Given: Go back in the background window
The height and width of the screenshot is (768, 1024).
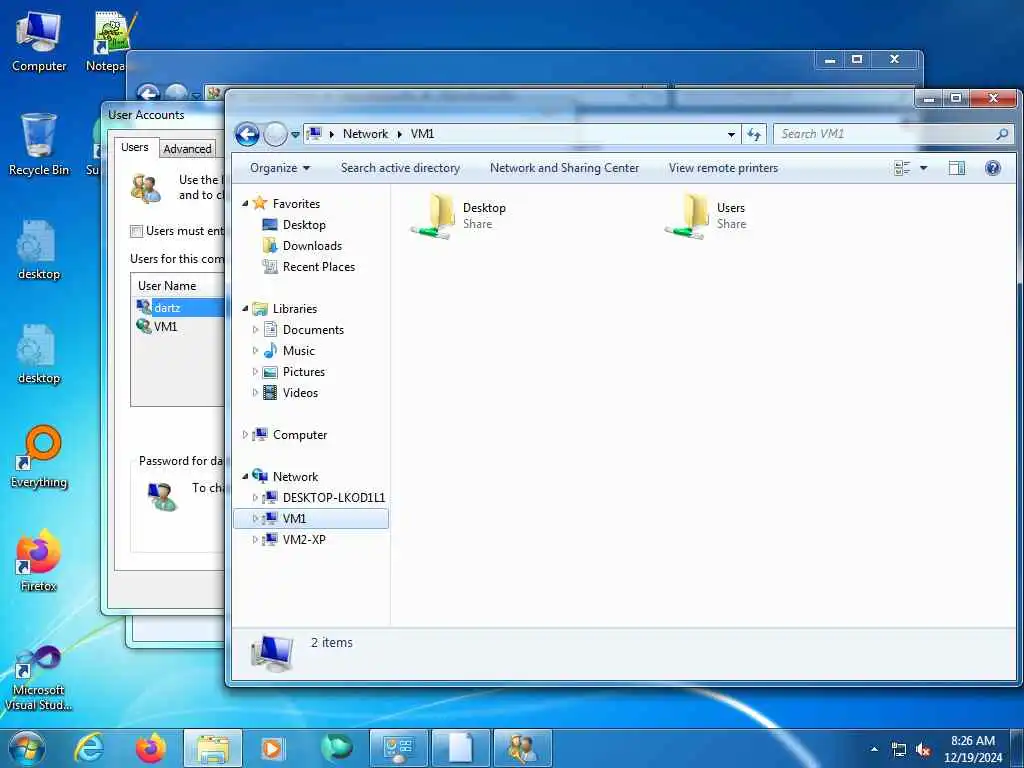Looking at the screenshot, I should 148,93.
